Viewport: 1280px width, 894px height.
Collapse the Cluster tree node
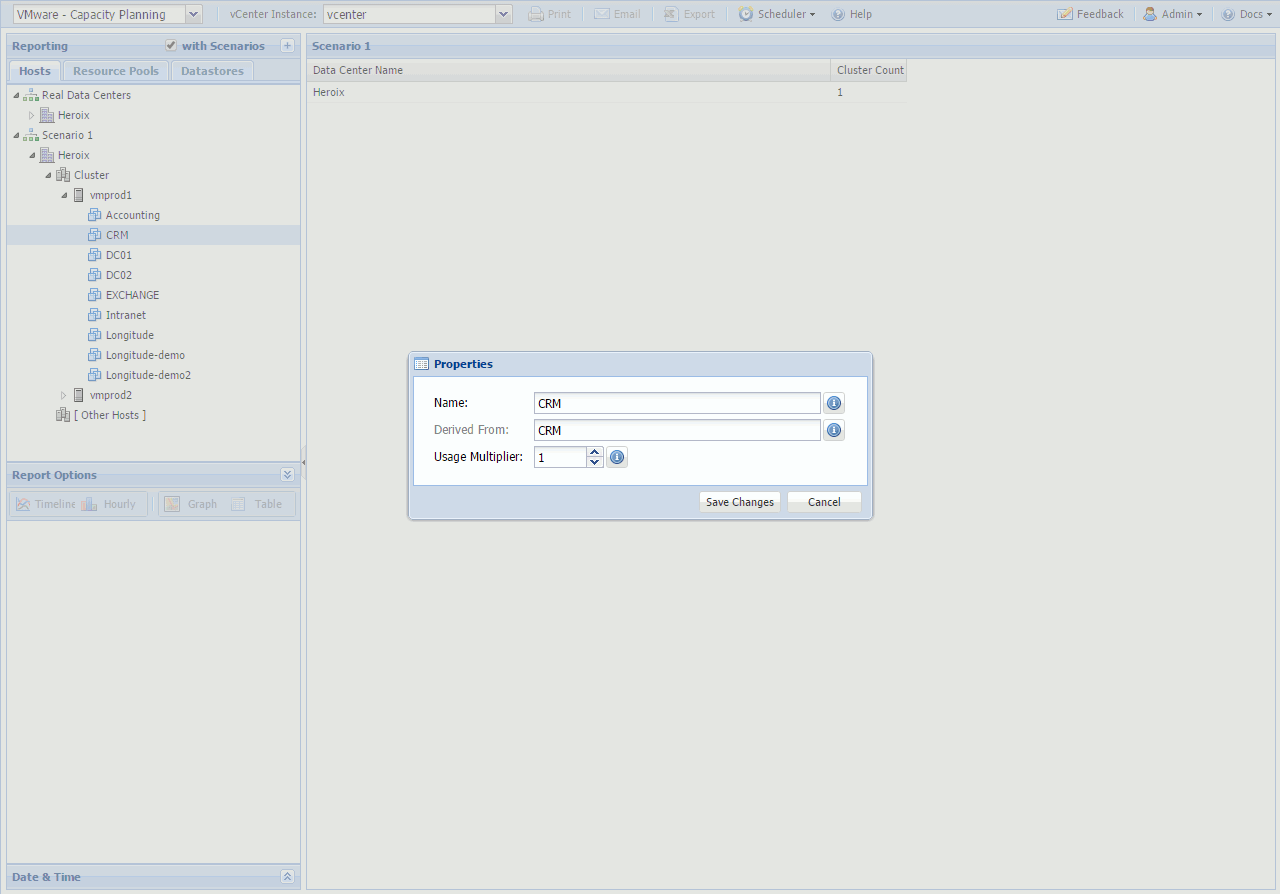click(47, 175)
